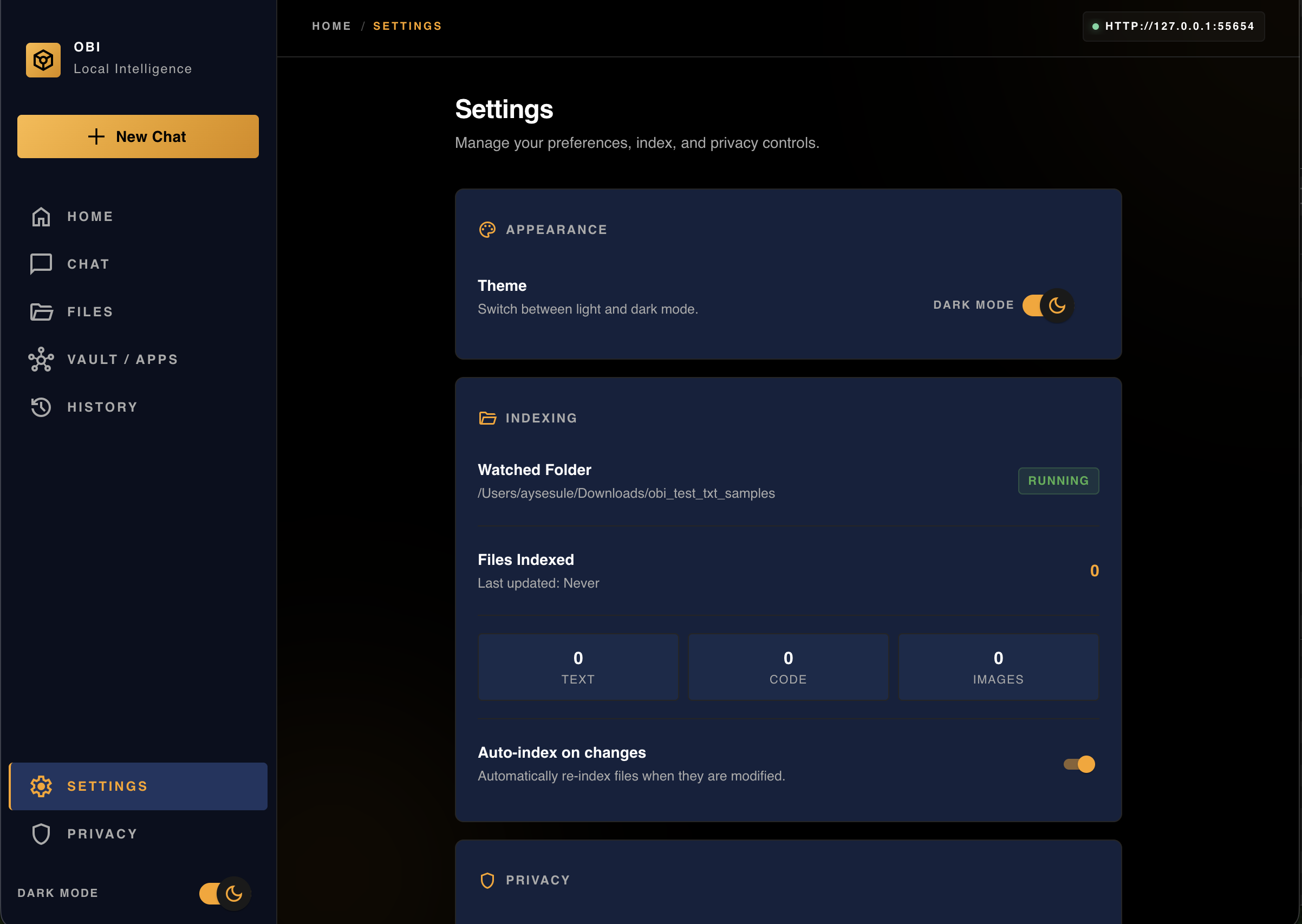
Task: Click the OBI cube logo icon
Action: (43, 60)
